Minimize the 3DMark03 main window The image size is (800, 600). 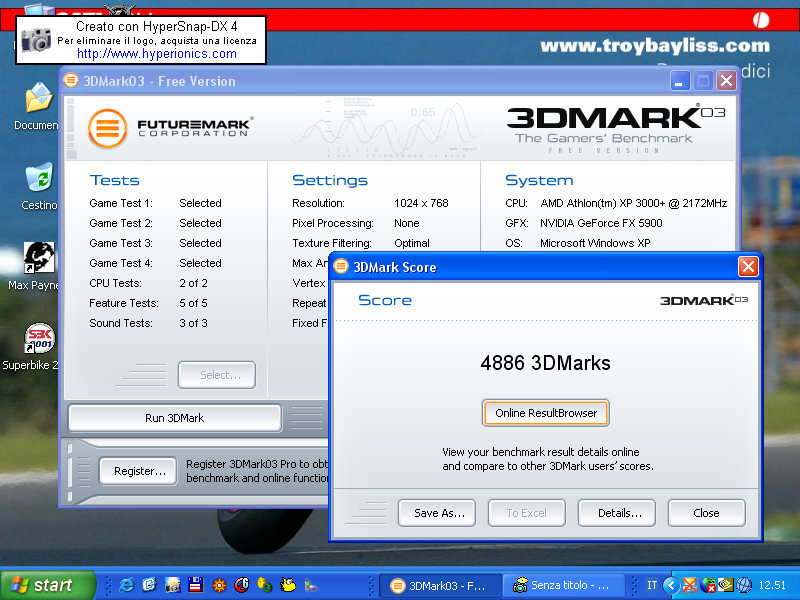point(679,81)
